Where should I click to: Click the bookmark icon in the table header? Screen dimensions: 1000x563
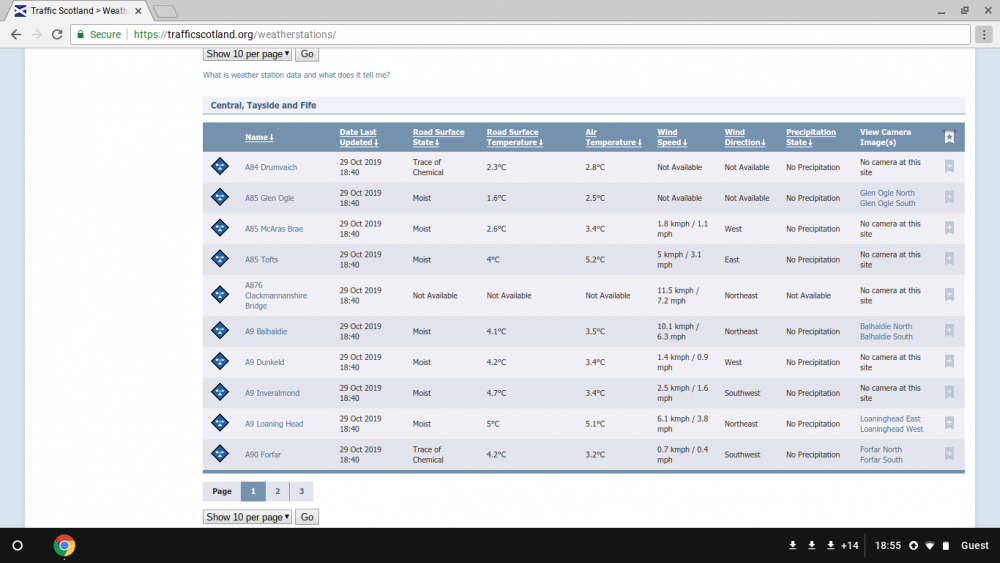coord(949,136)
